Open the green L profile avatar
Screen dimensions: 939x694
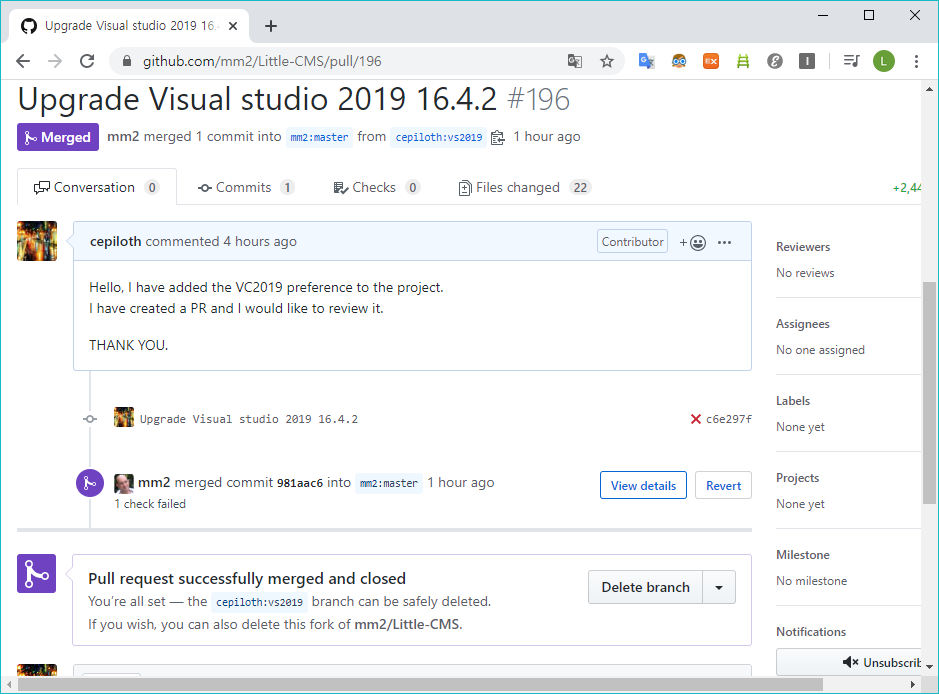[884, 61]
